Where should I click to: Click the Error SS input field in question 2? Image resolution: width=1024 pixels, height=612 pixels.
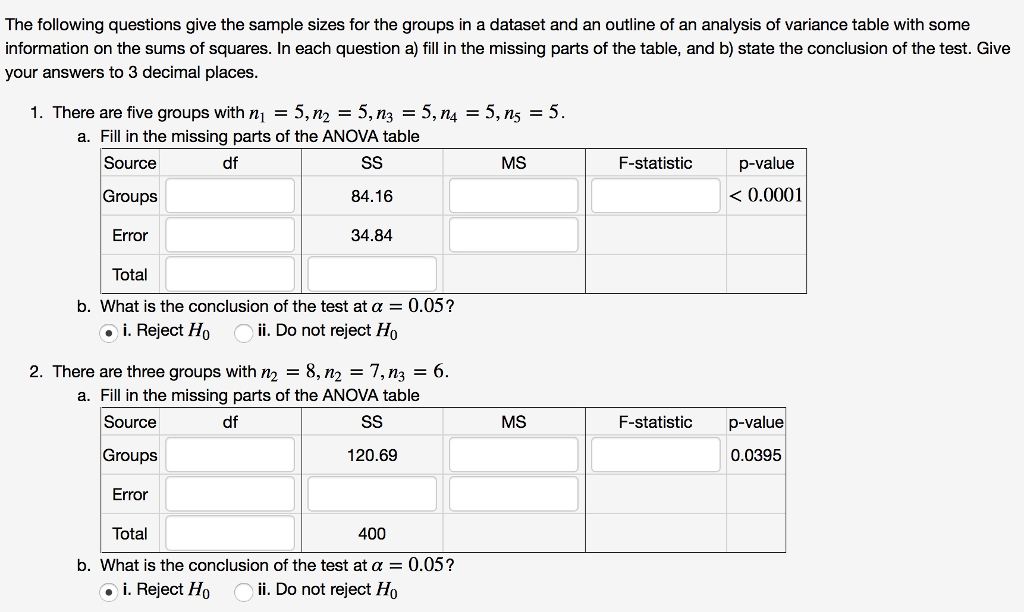pyautogui.click(x=370, y=493)
